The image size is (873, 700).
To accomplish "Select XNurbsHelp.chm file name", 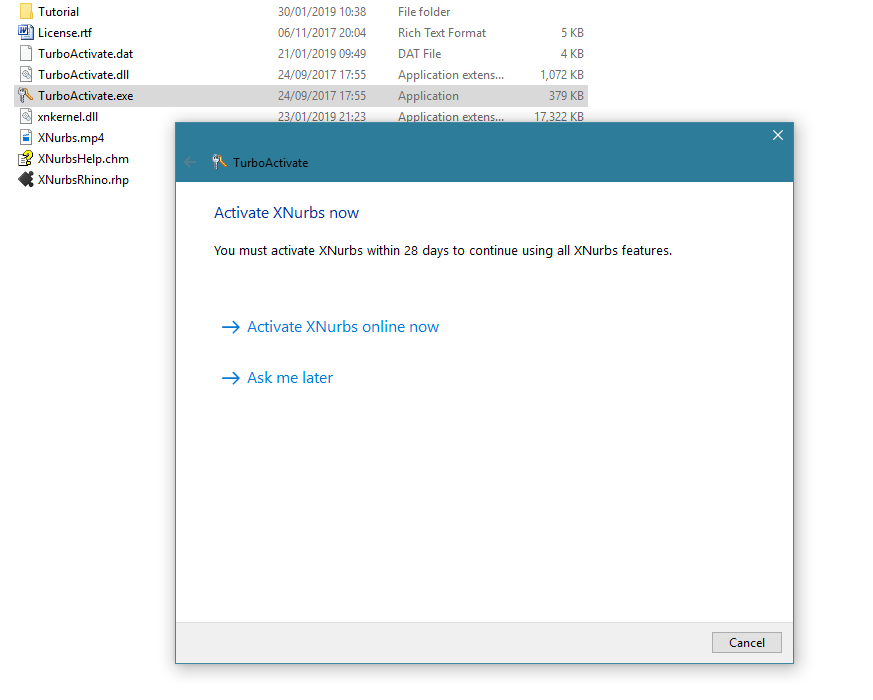I will (83, 159).
